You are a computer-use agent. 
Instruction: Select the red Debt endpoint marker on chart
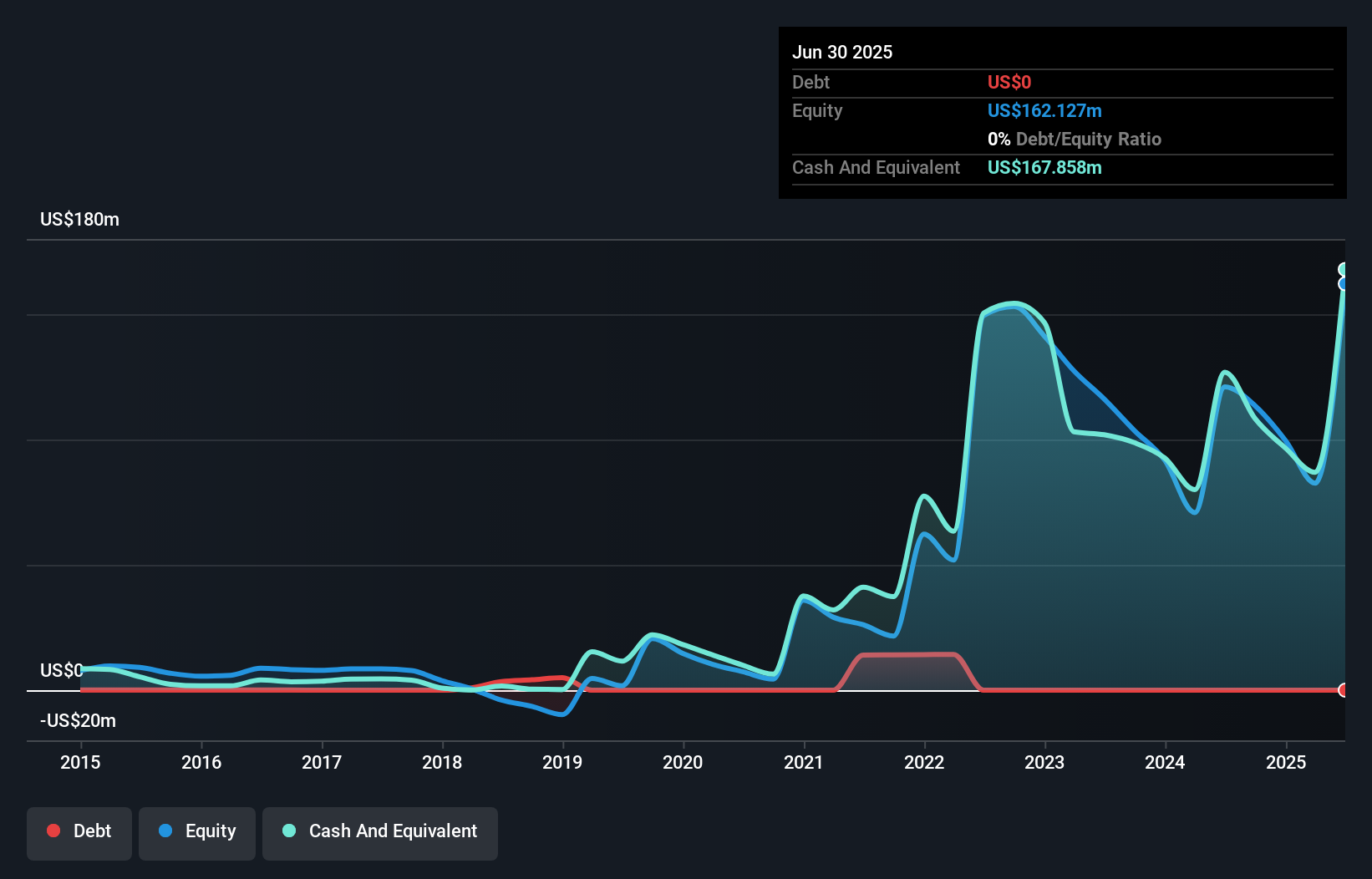click(1344, 691)
